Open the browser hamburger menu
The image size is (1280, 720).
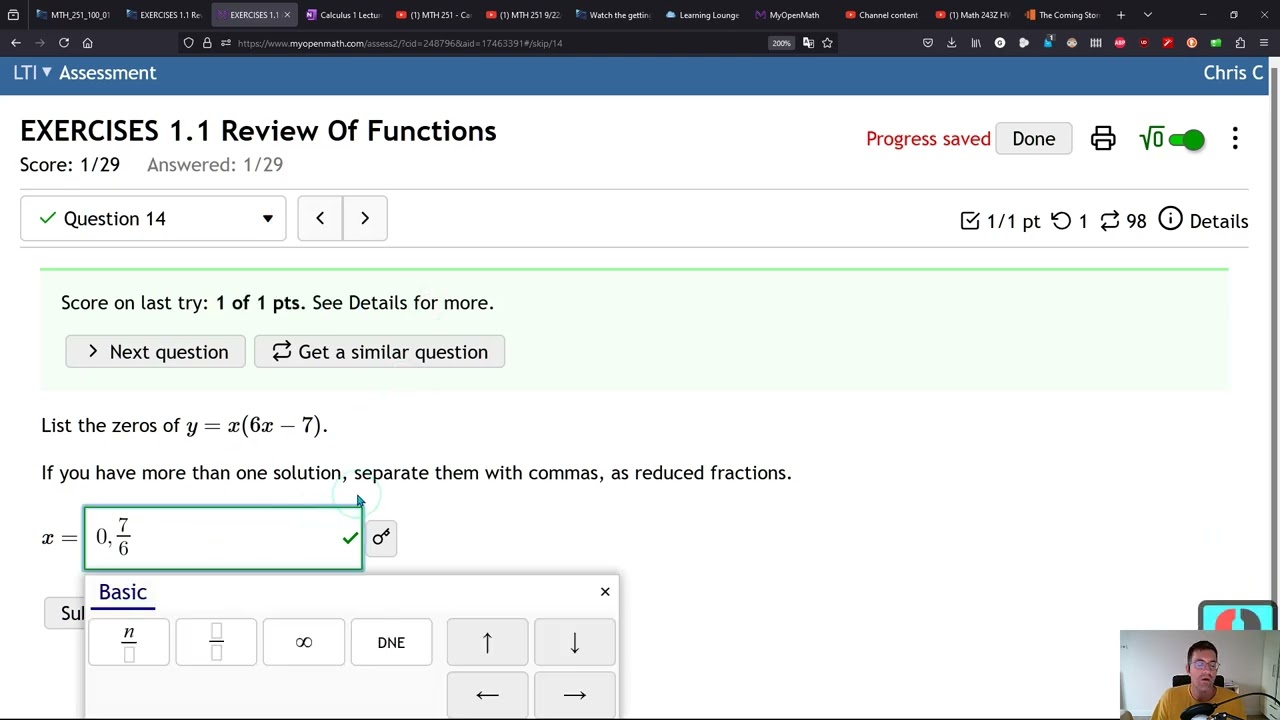pyautogui.click(x=1264, y=43)
